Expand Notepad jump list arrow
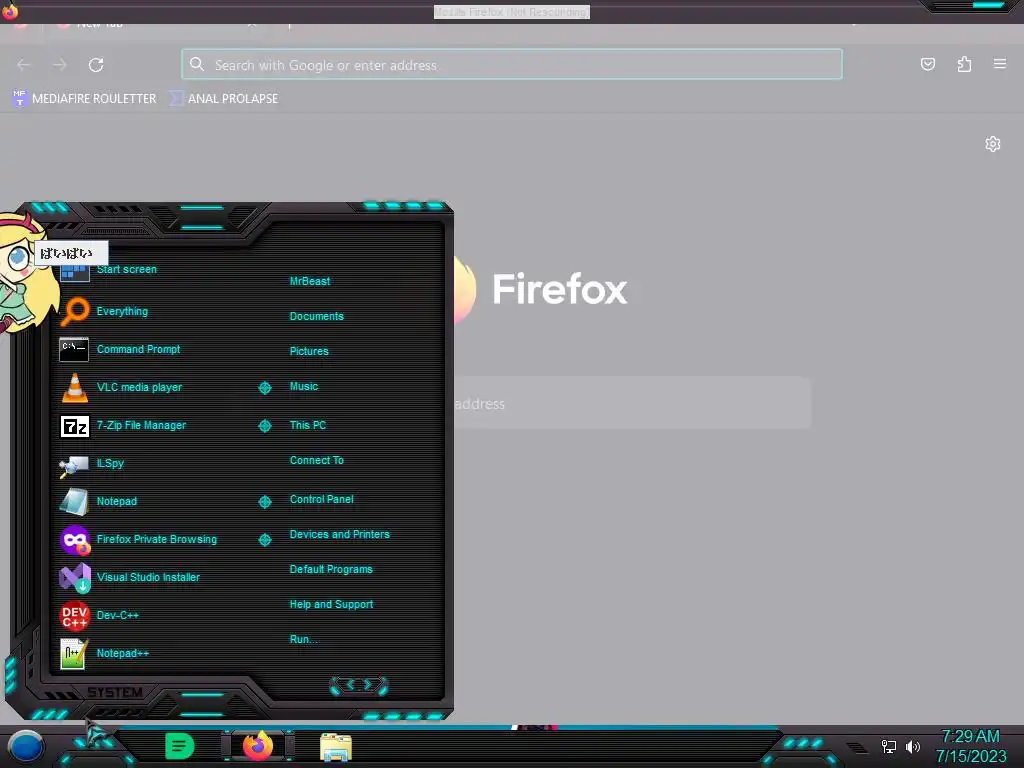Screen dimensions: 1024x768 pos(264,502)
